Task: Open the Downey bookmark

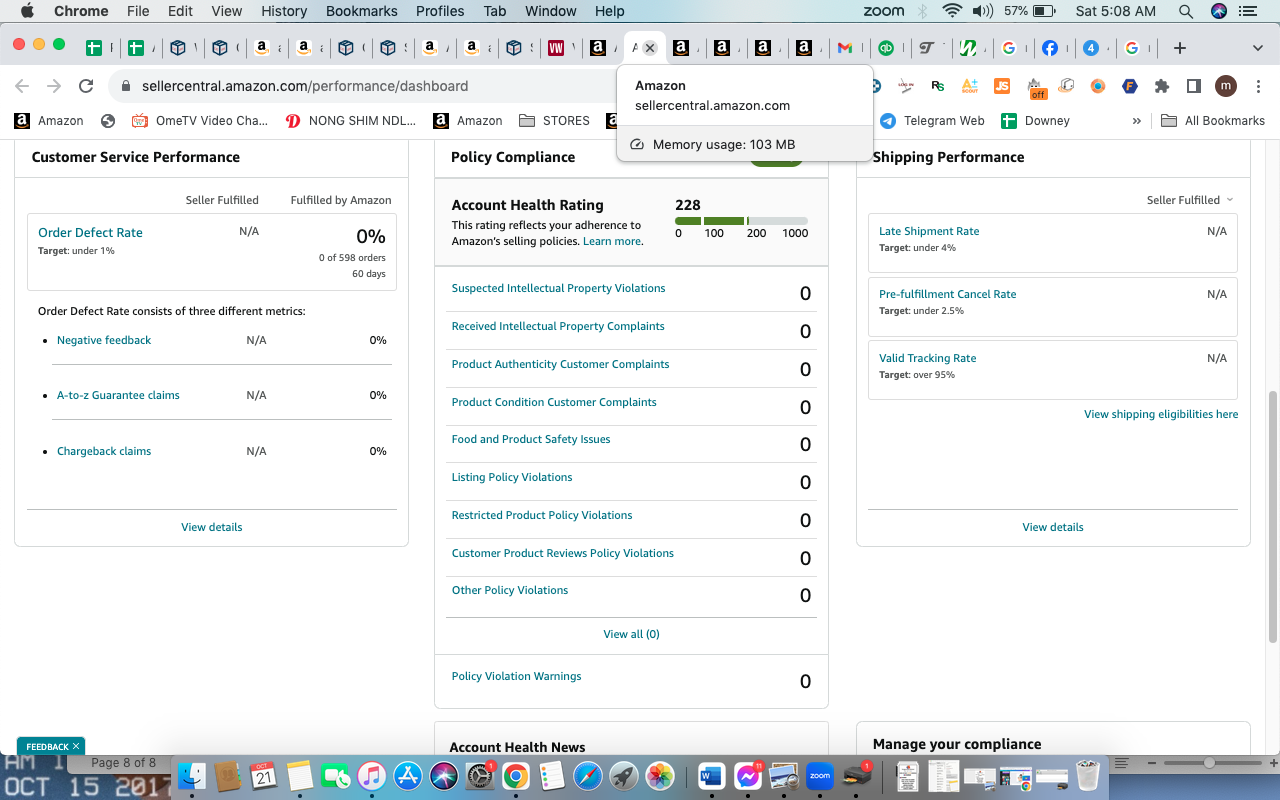Action: pos(1036,121)
